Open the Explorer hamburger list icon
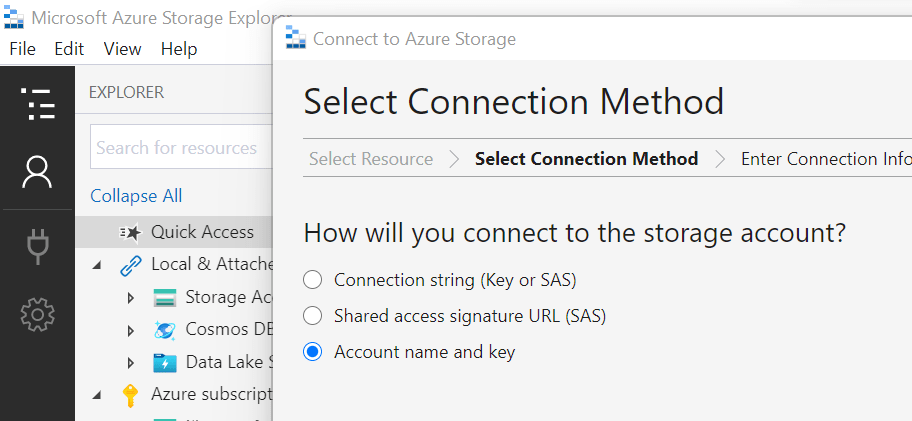Image resolution: width=912 pixels, height=421 pixels. tap(37, 103)
